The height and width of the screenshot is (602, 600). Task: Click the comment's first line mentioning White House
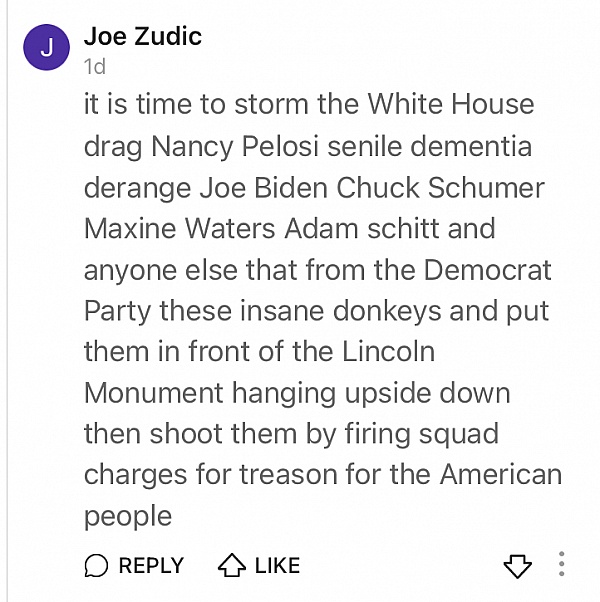tap(309, 104)
